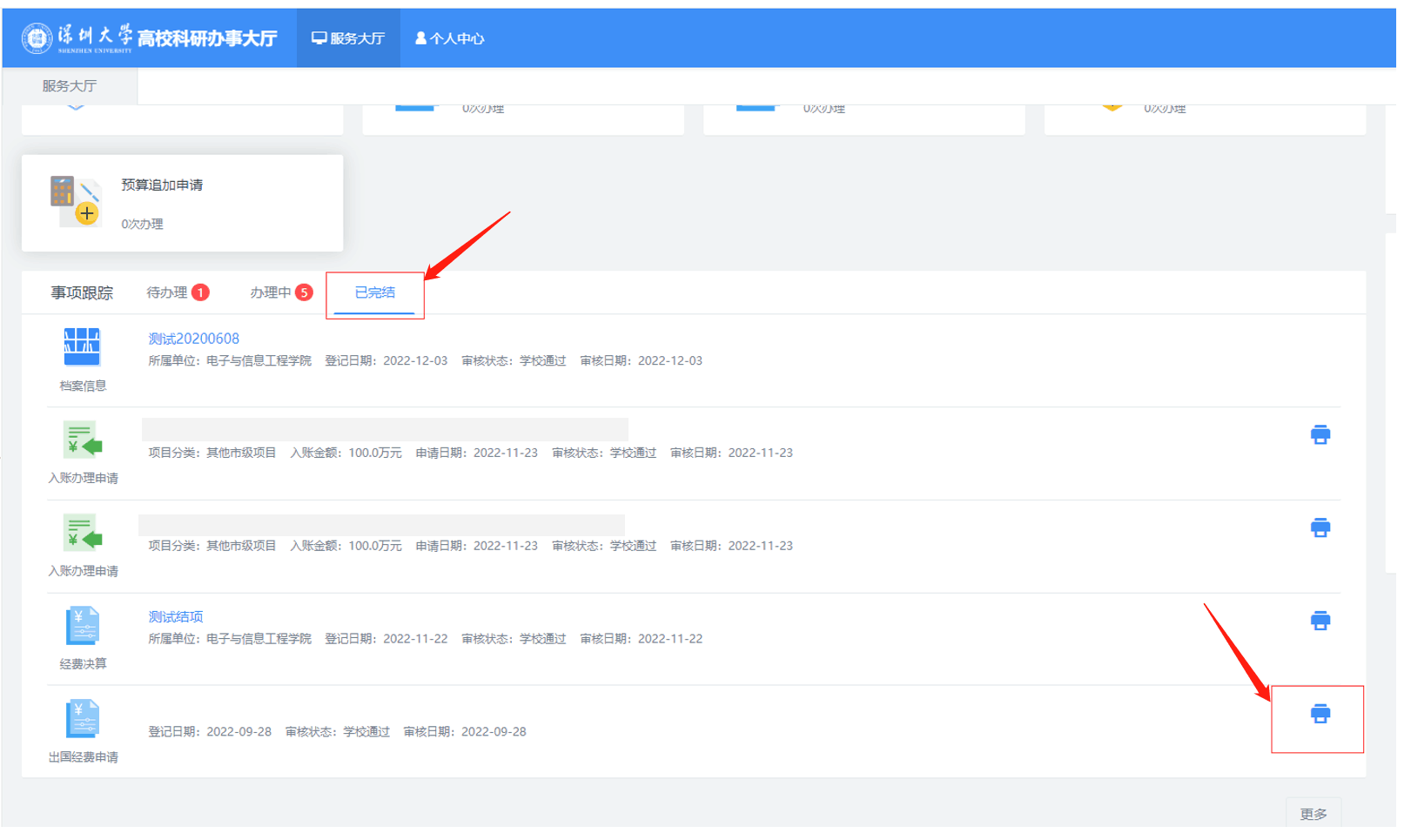Print the 出国经费申请 record
This screenshot has height=840, width=1411.
point(1320,714)
